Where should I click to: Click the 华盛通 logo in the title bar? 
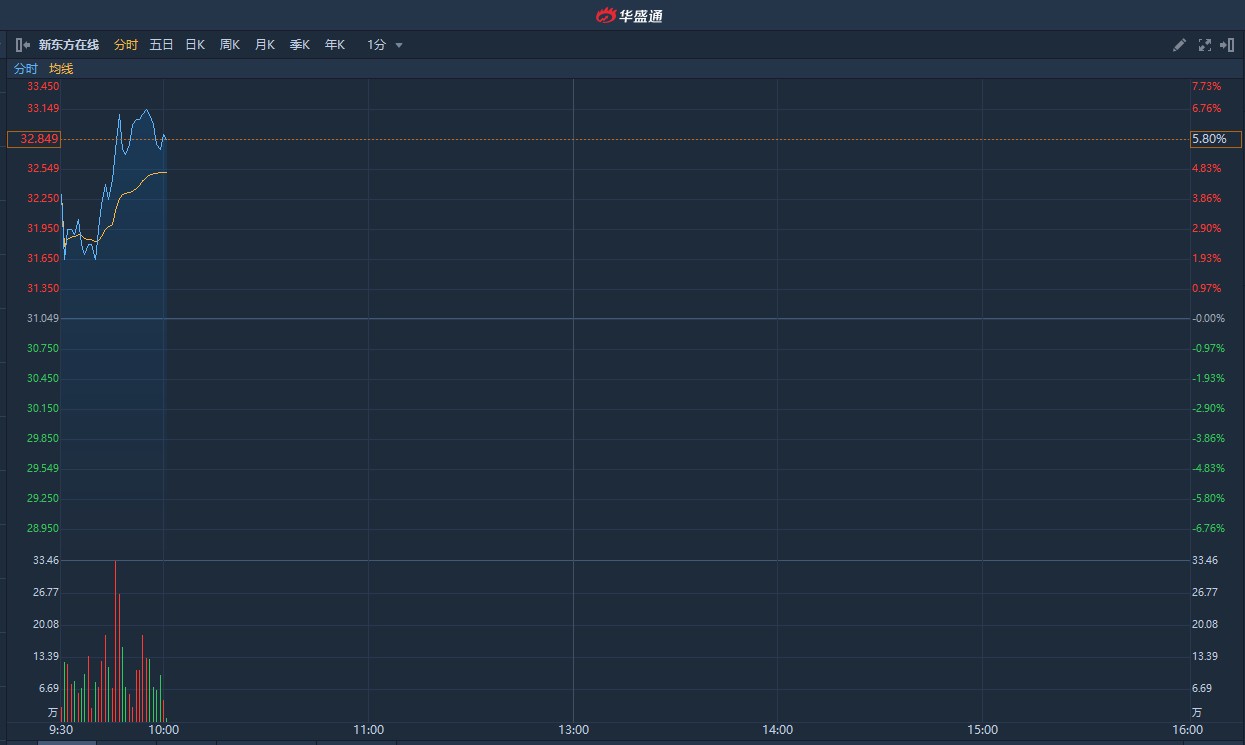point(629,15)
